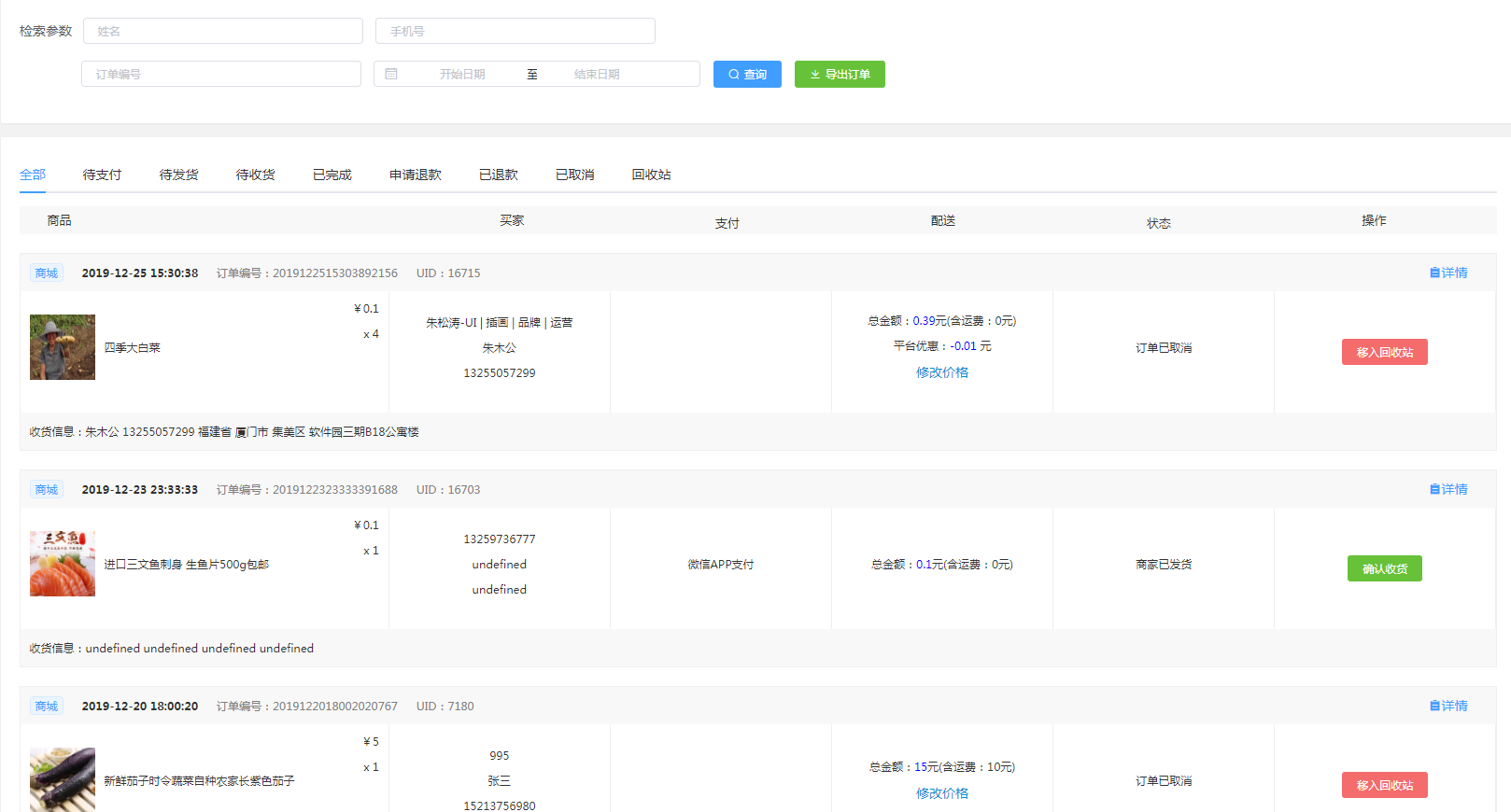Click the 收货信息 address line for 朱木公
The image size is (1511, 812).
click(x=224, y=431)
